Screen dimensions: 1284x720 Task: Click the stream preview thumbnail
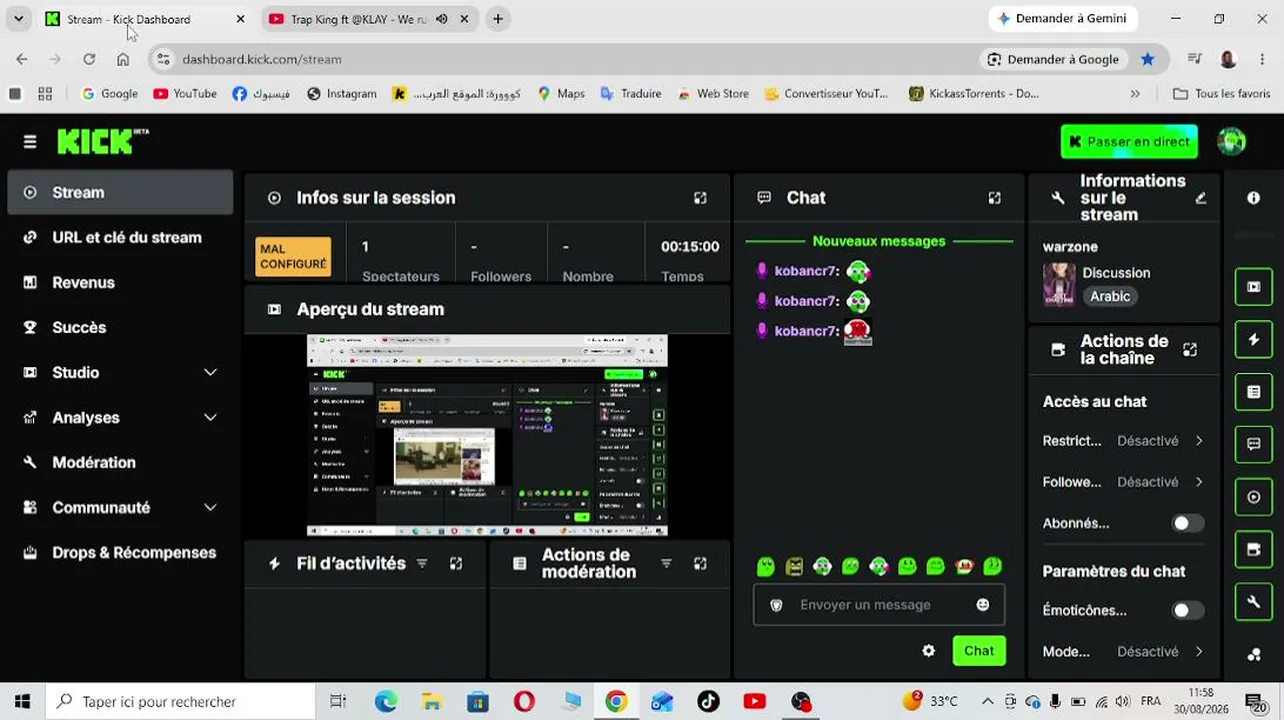[x=487, y=435]
